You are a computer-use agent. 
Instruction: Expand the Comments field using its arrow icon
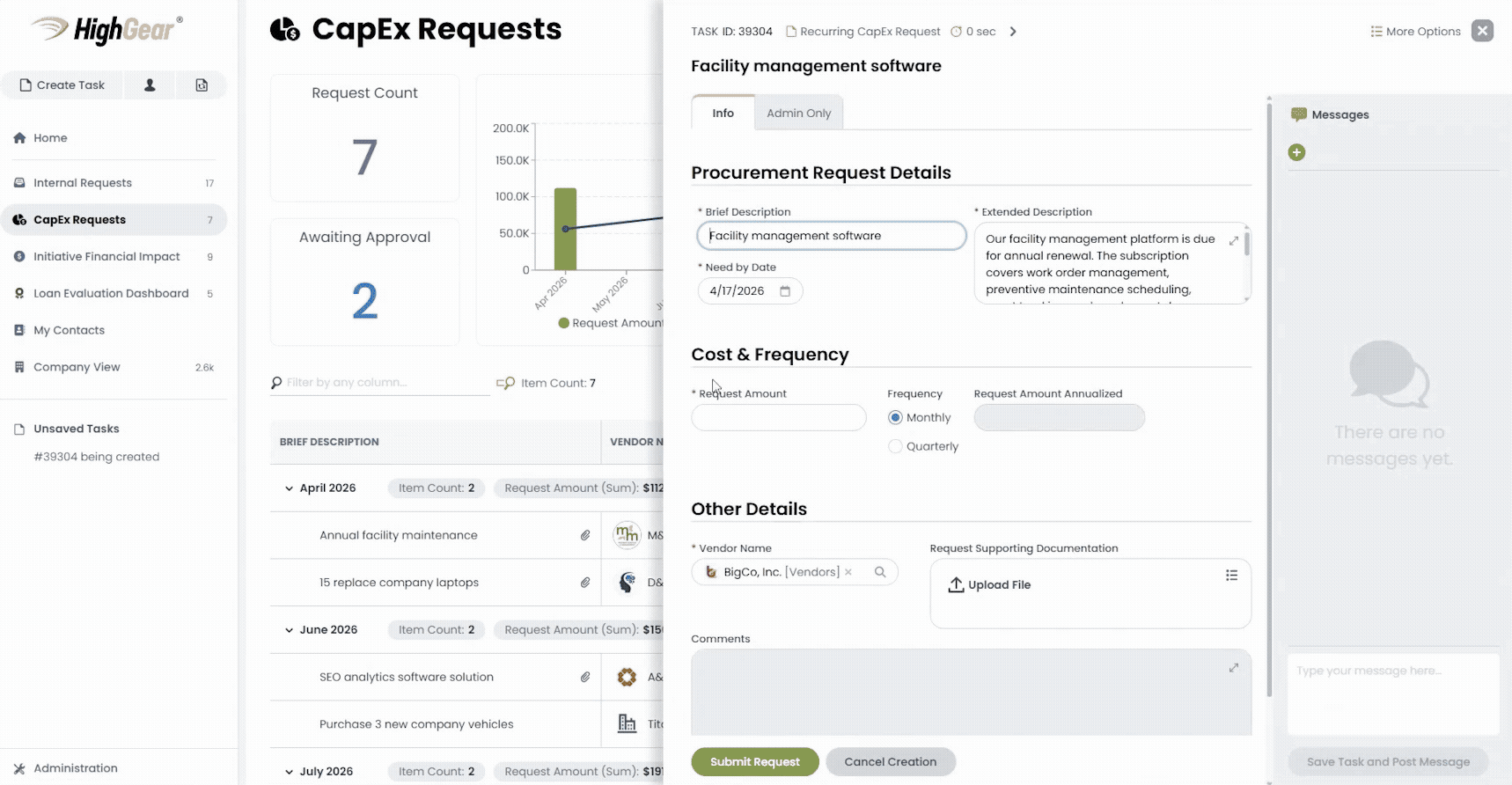(x=1233, y=668)
